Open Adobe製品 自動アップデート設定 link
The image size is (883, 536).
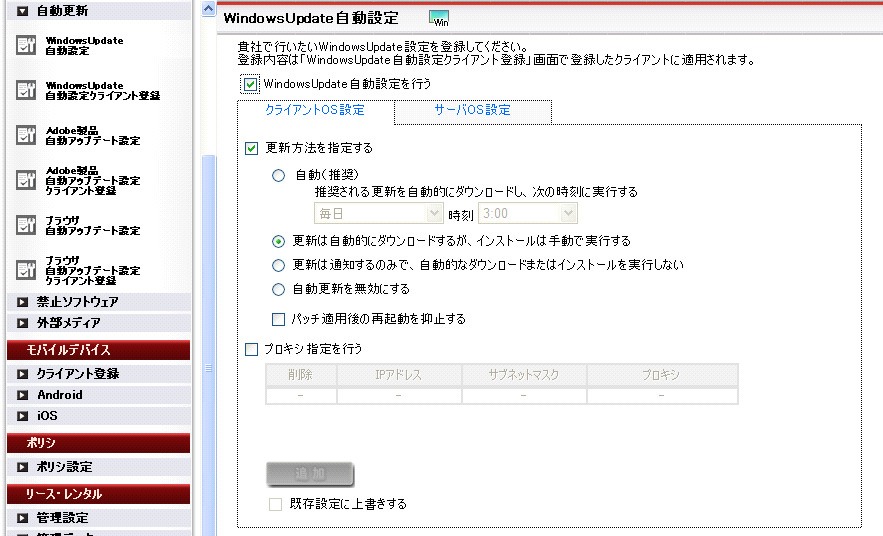point(92,136)
